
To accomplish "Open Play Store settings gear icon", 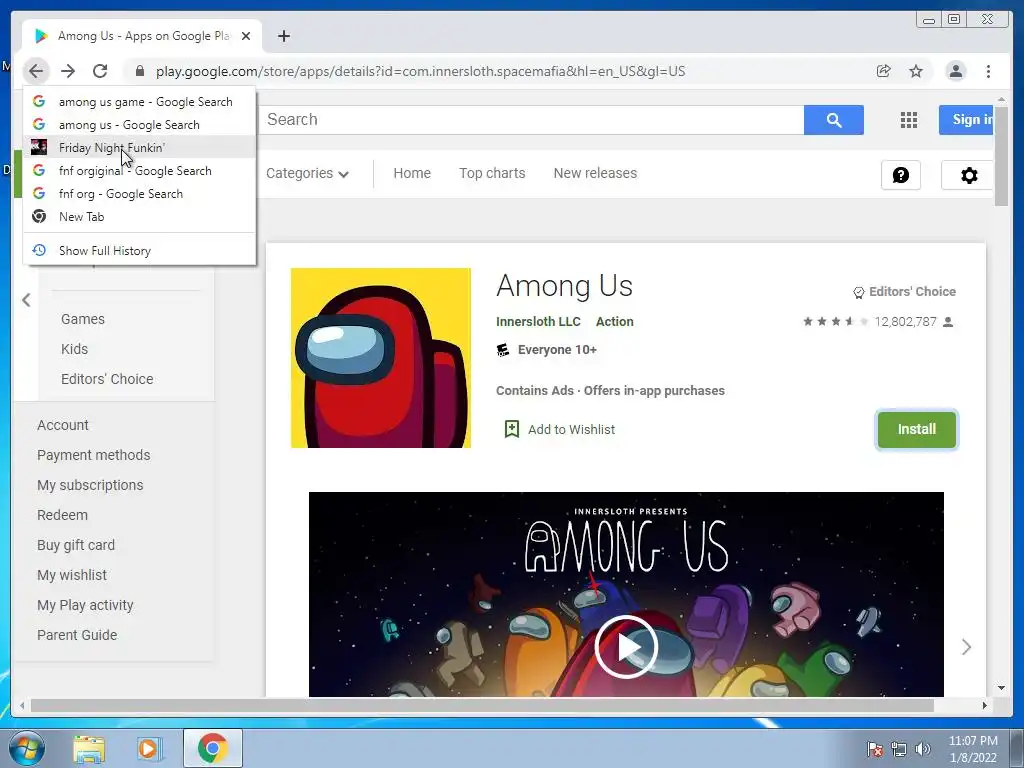I will [968, 174].
